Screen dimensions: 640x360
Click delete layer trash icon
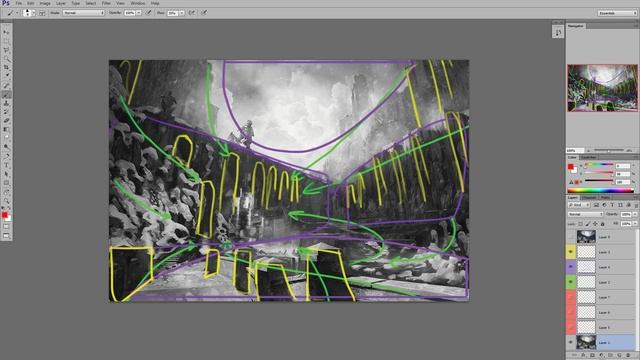coord(628,356)
